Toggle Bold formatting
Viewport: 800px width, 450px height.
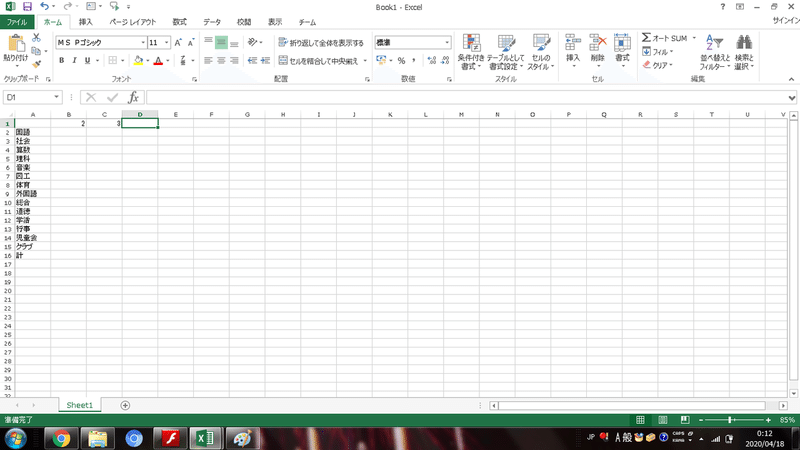(62, 60)
